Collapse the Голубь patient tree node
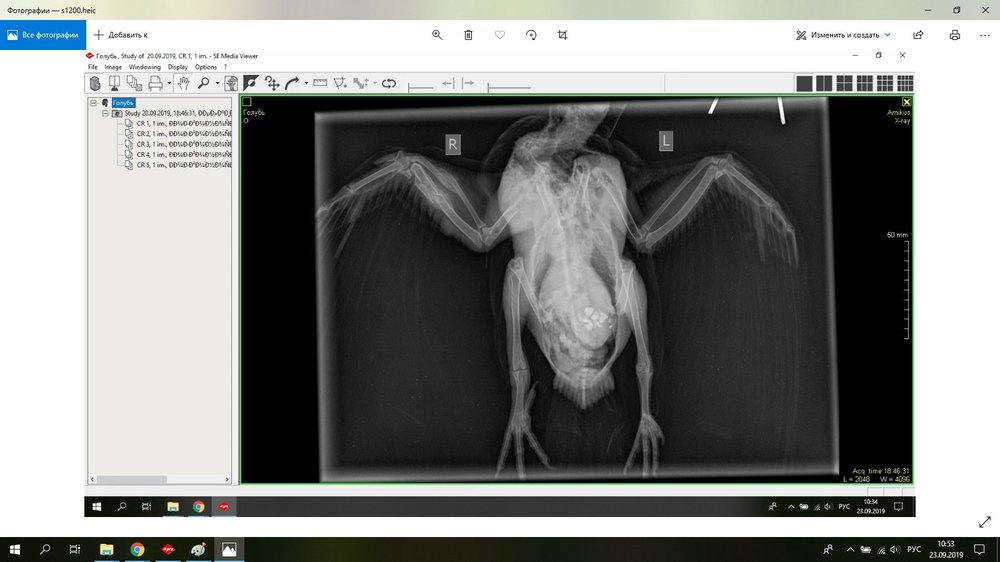The image size is (1000, 562). [93, 103]
